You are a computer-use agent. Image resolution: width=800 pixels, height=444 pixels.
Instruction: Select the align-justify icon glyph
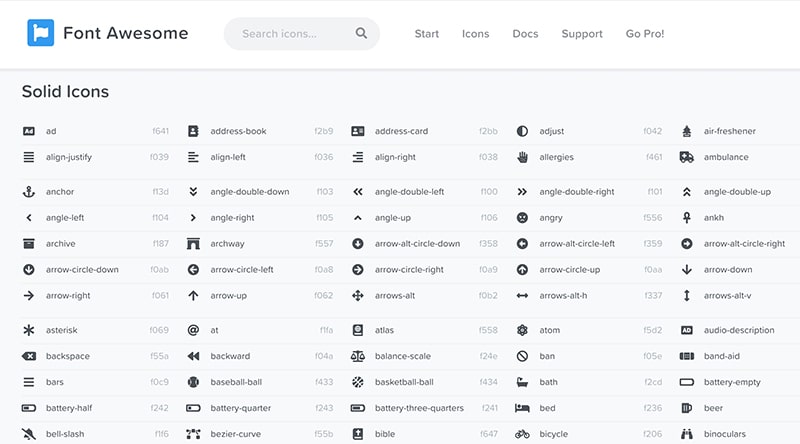(29, 157)
